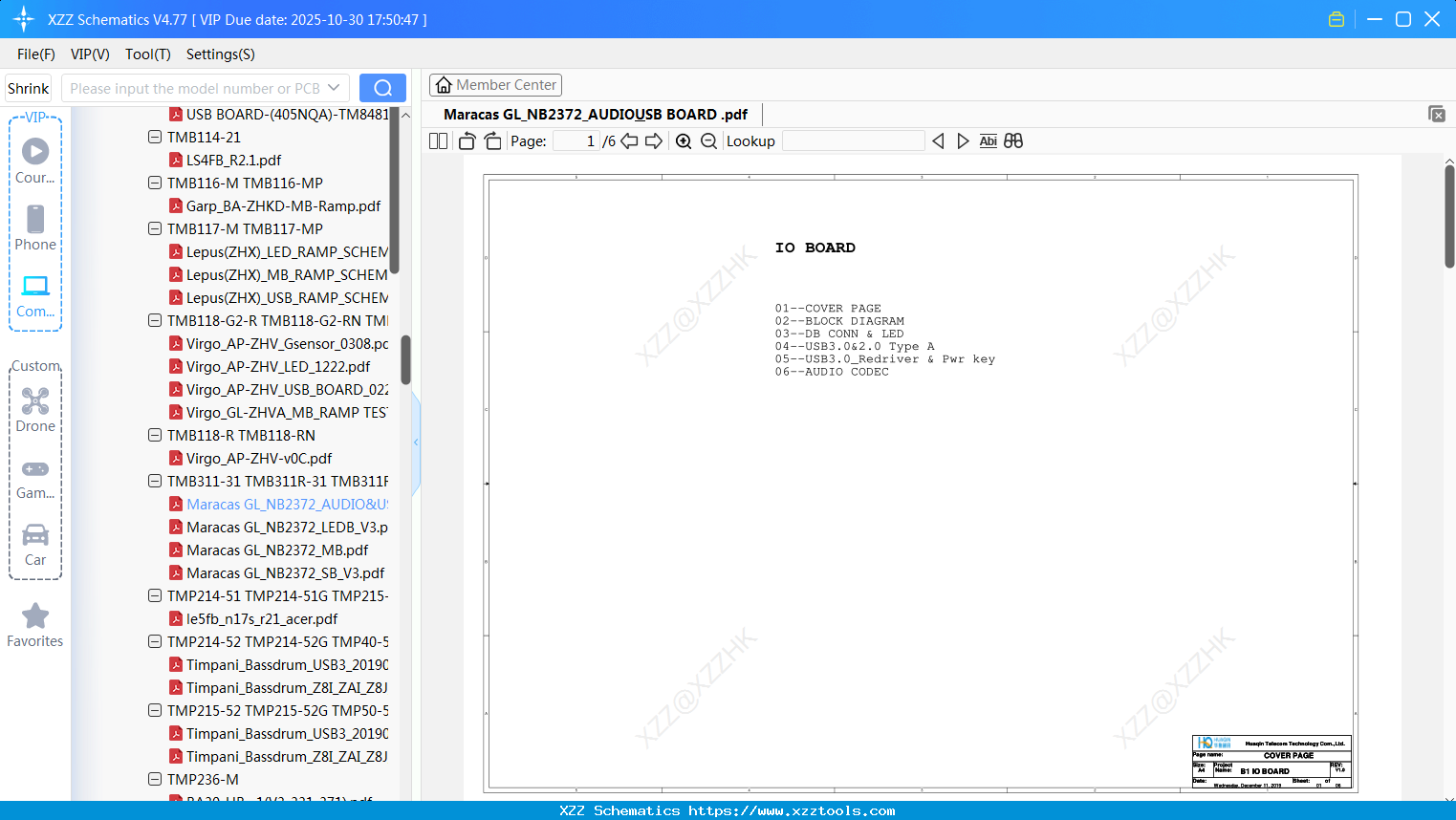
Task: Zoom out of the schematic
Action: click(708, 140)
